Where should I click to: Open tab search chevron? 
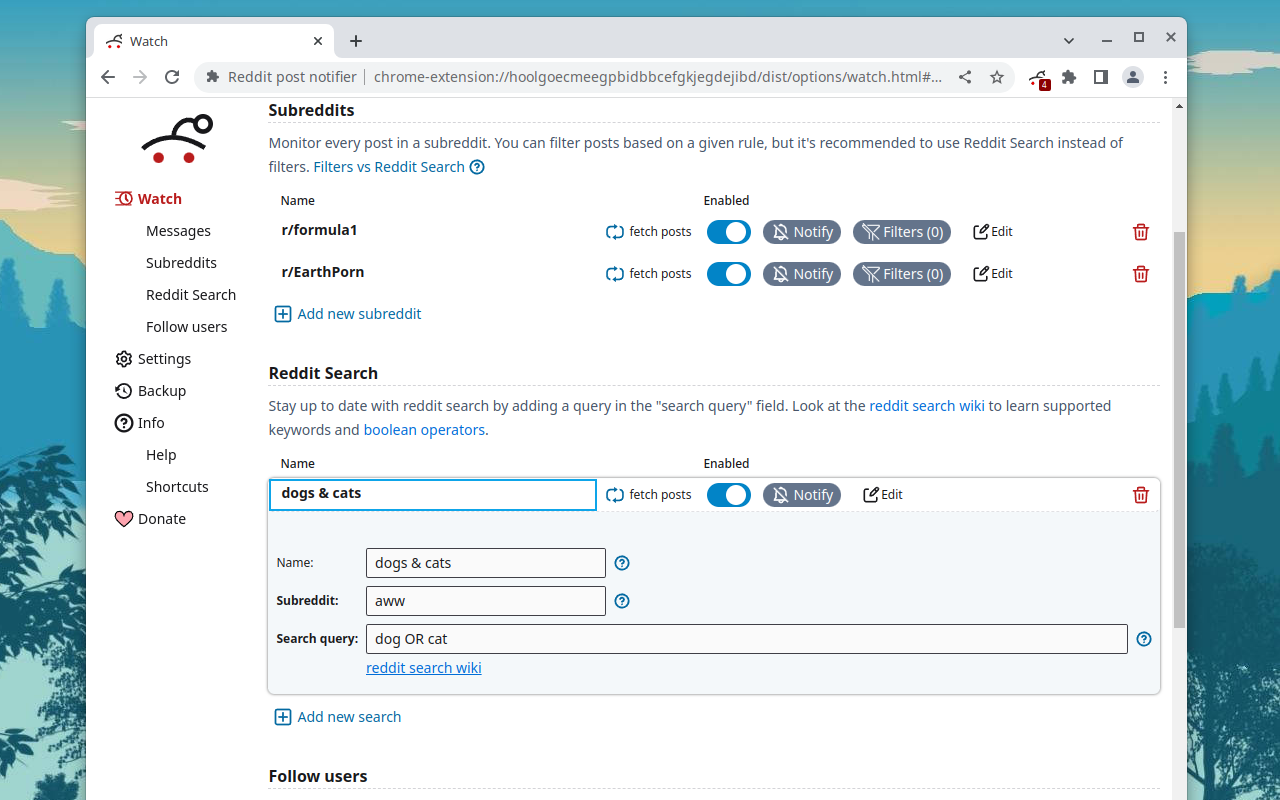pyautogui.click(x=1069, y=41)
